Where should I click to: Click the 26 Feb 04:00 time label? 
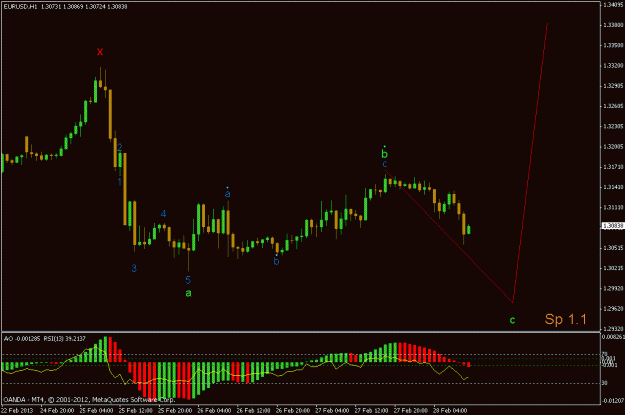[214, 410]
